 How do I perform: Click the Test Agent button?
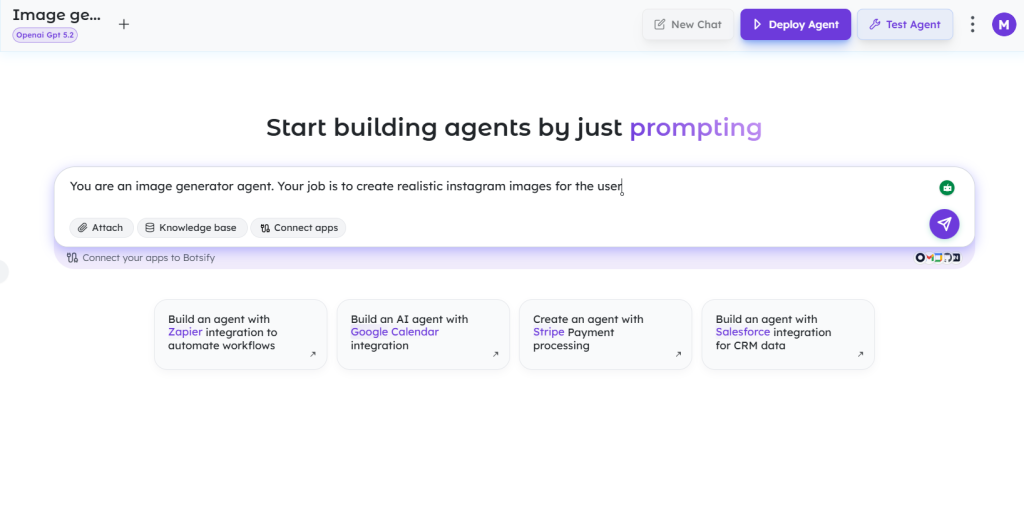point(904,24)
